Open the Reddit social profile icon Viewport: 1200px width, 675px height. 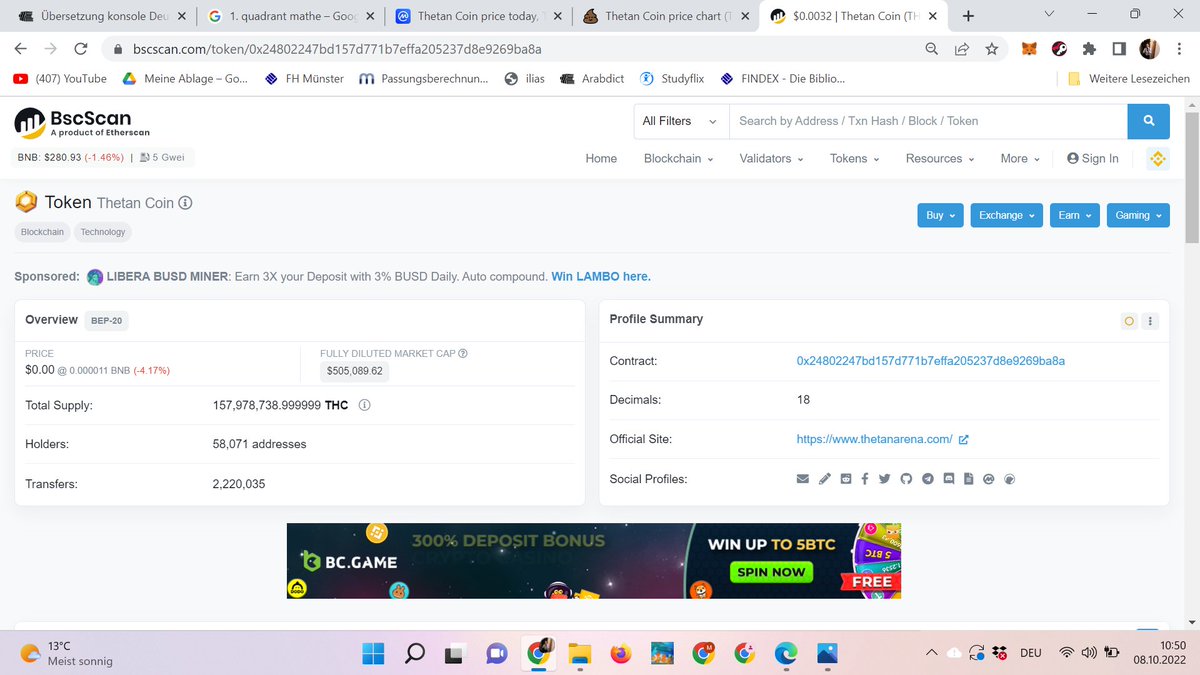[x=846, y=479]
